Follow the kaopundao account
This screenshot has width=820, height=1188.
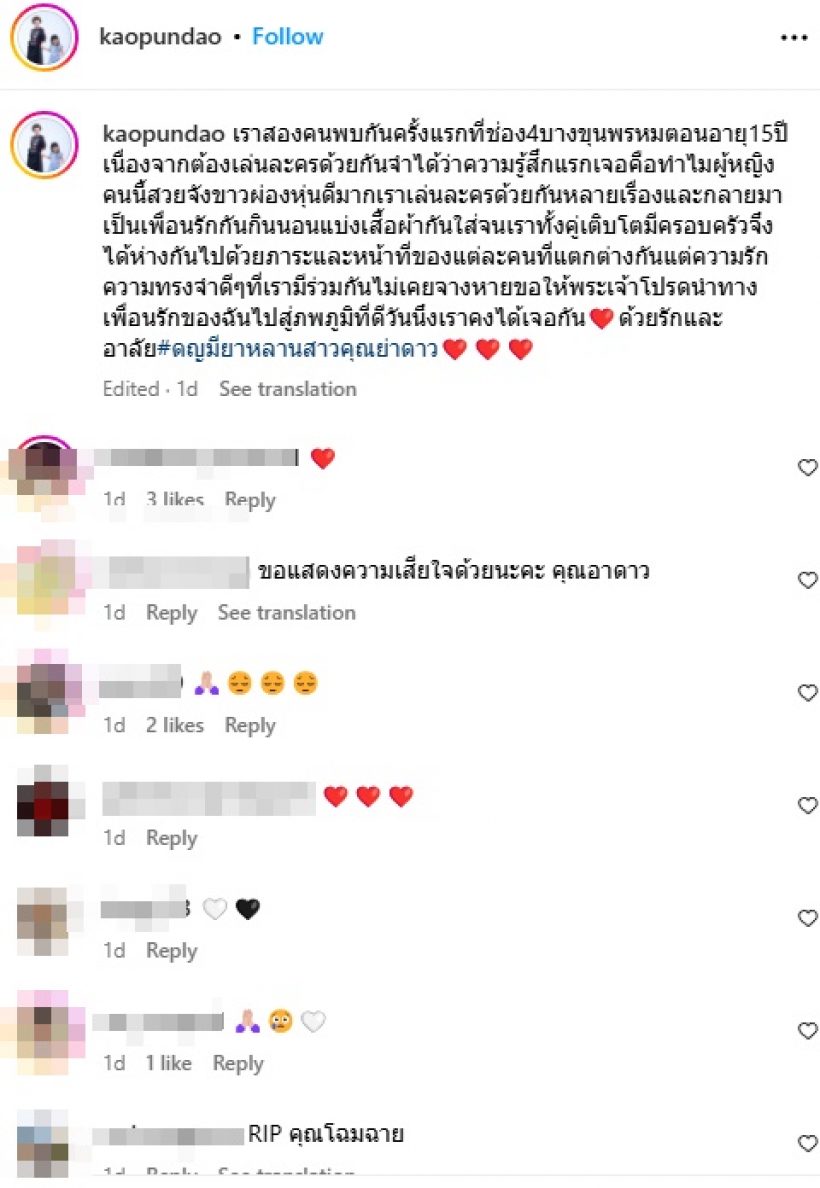tap(287, 36)
